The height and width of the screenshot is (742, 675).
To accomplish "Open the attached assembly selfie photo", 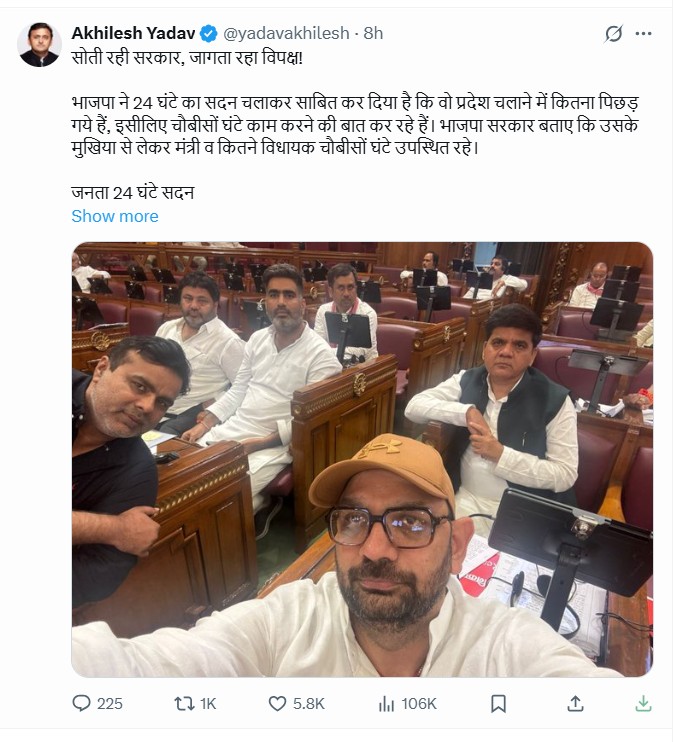I will click(362, 459).
